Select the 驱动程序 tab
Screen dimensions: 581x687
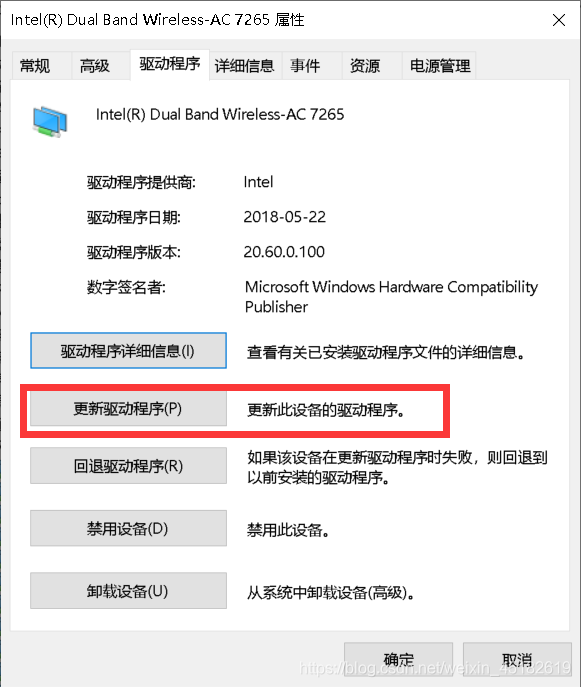pos(170,64)
